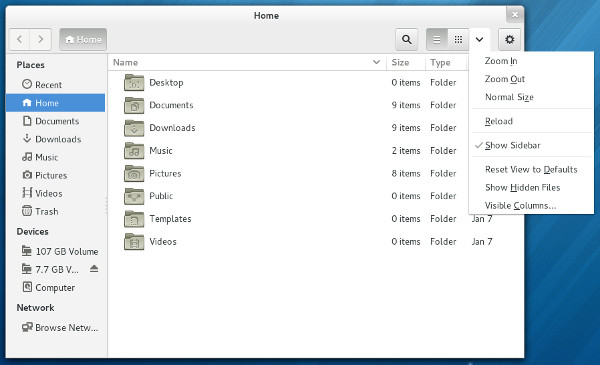Open Visible Columns dialog entry
Screen dimensions: 600x365
(x=531, y=205)
